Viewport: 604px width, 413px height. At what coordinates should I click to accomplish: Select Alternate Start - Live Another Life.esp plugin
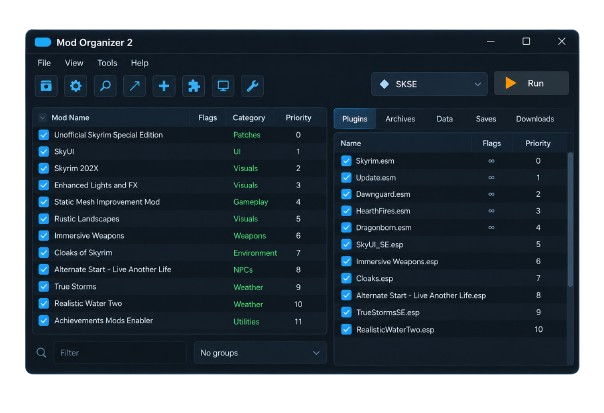[x=451, y=295]
